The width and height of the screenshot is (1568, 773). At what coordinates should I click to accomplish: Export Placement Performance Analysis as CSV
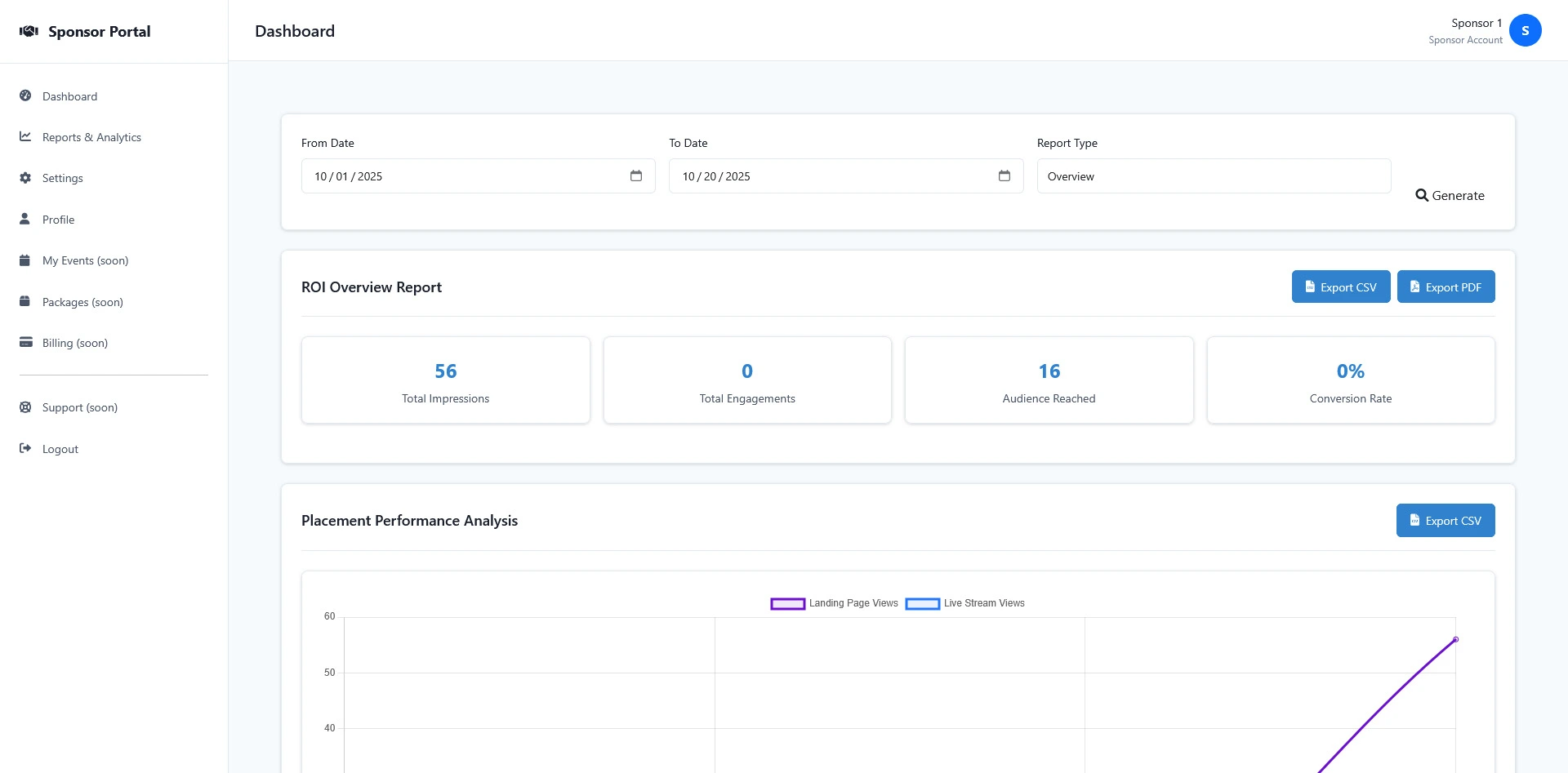[1445, 521]
